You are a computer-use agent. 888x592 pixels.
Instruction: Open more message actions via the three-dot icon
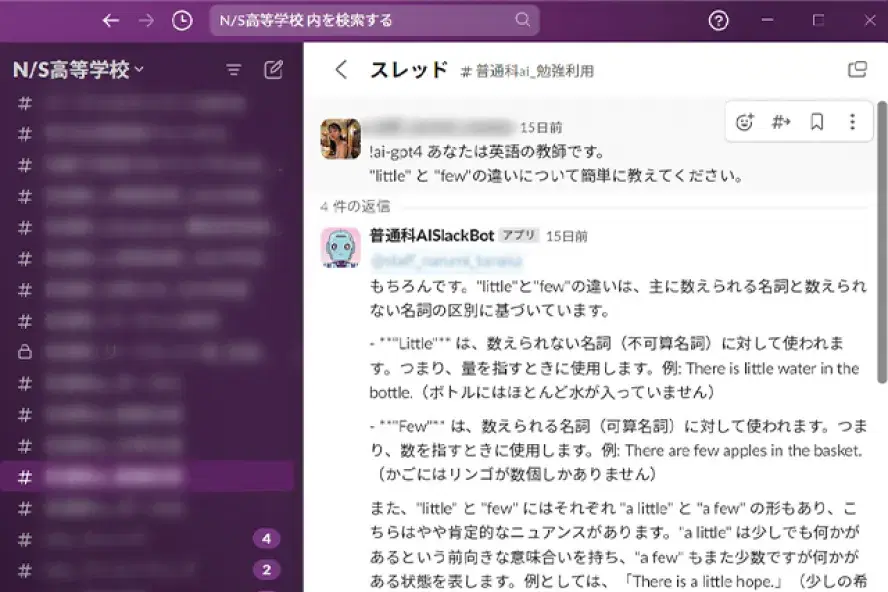point(852,121)
